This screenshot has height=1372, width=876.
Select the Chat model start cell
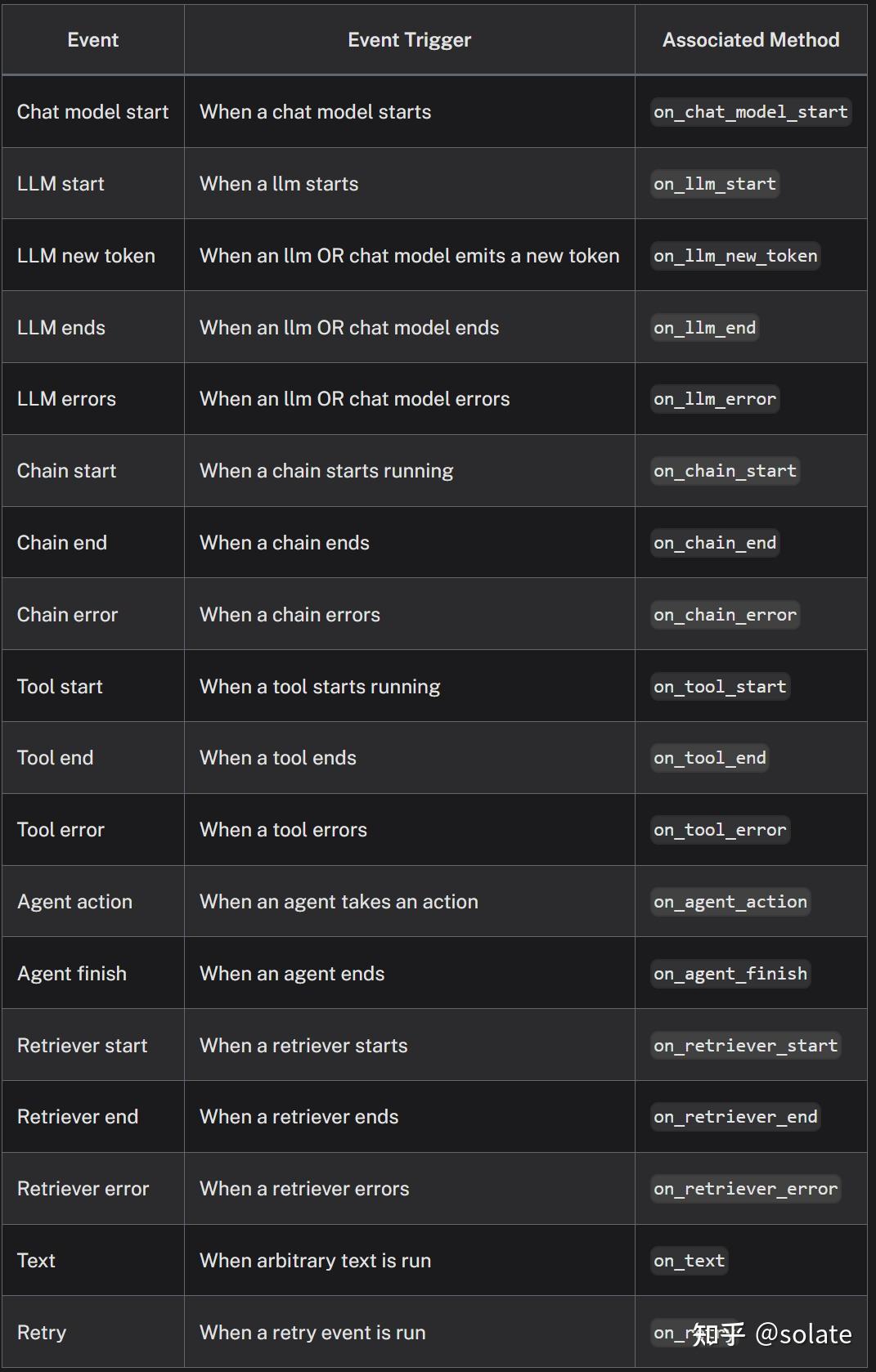point(93,112)
